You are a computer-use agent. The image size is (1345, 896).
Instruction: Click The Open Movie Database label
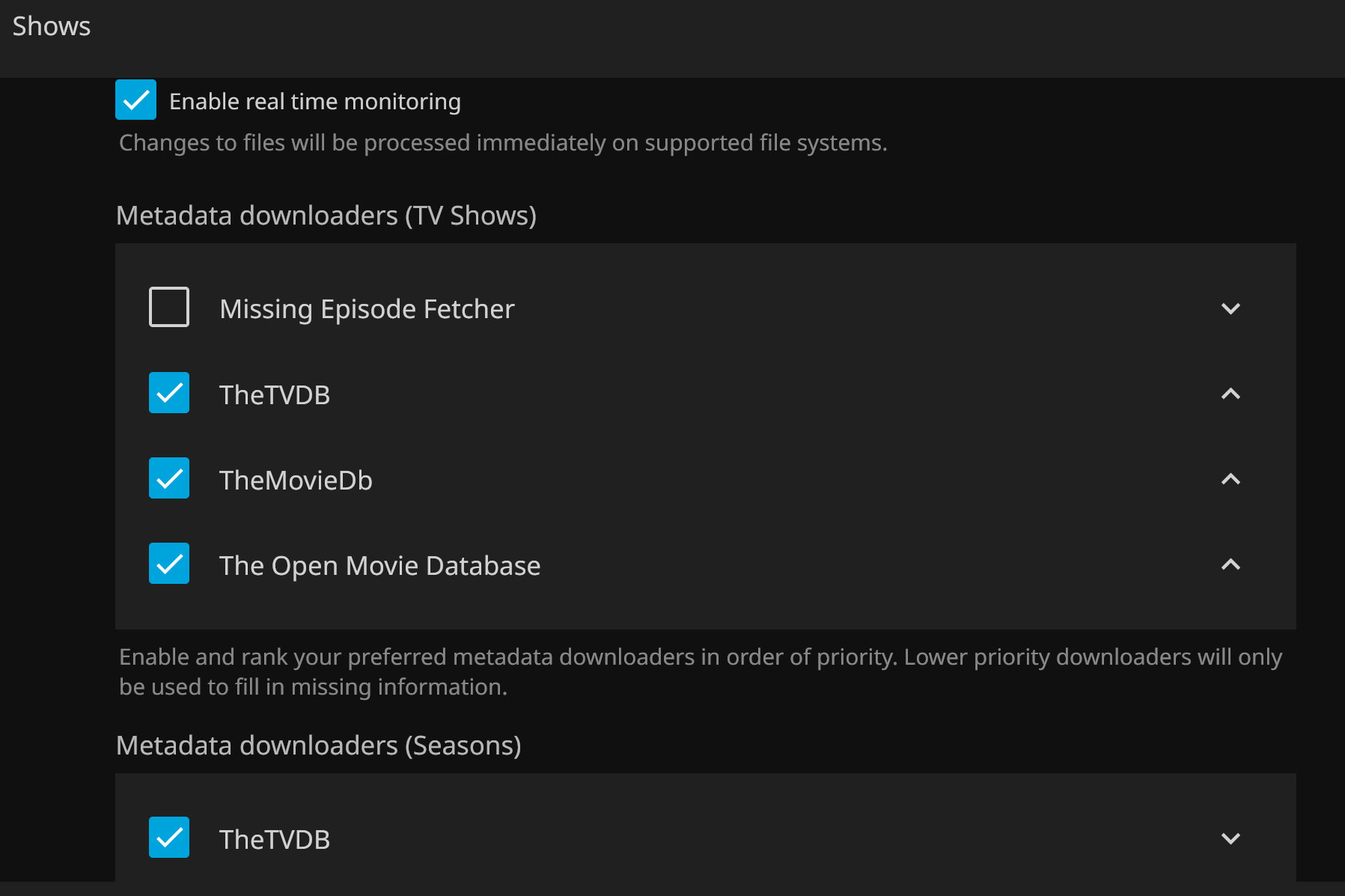(379, 565)
